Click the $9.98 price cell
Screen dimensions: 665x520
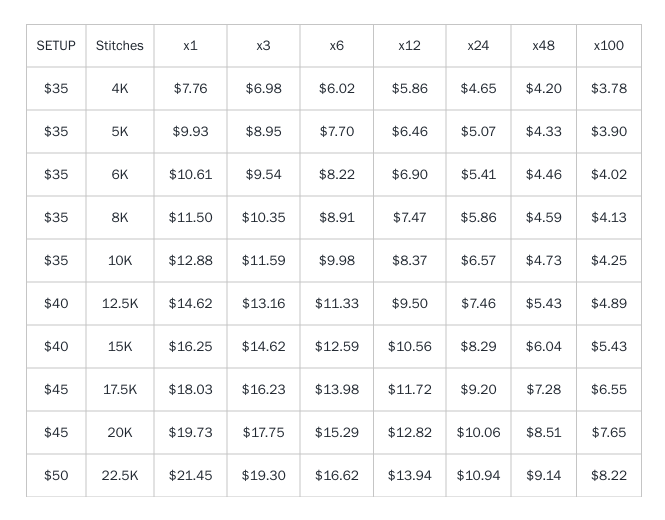(337, 260)
